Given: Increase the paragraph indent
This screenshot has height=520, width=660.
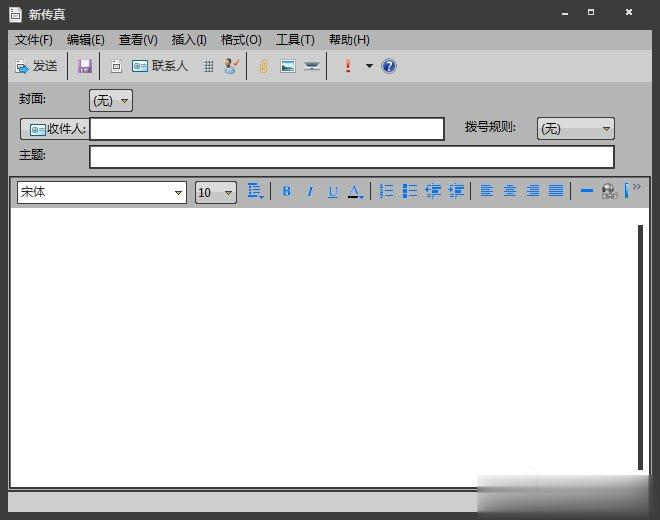Looking at the screenshot, I should [456, 191].
